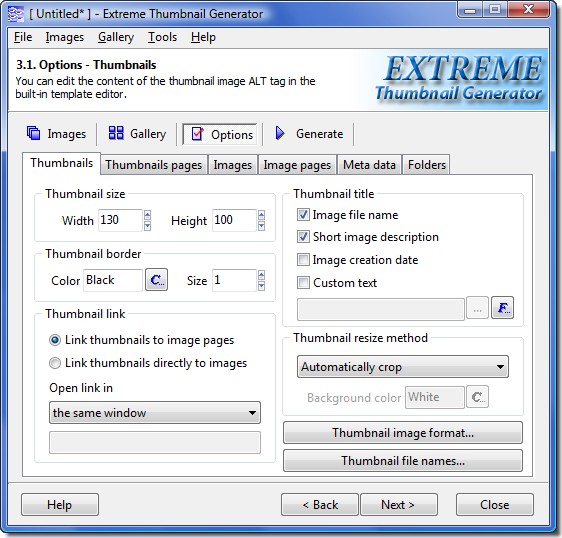Tick the Custom text checkbox

(x=303, y=282)
